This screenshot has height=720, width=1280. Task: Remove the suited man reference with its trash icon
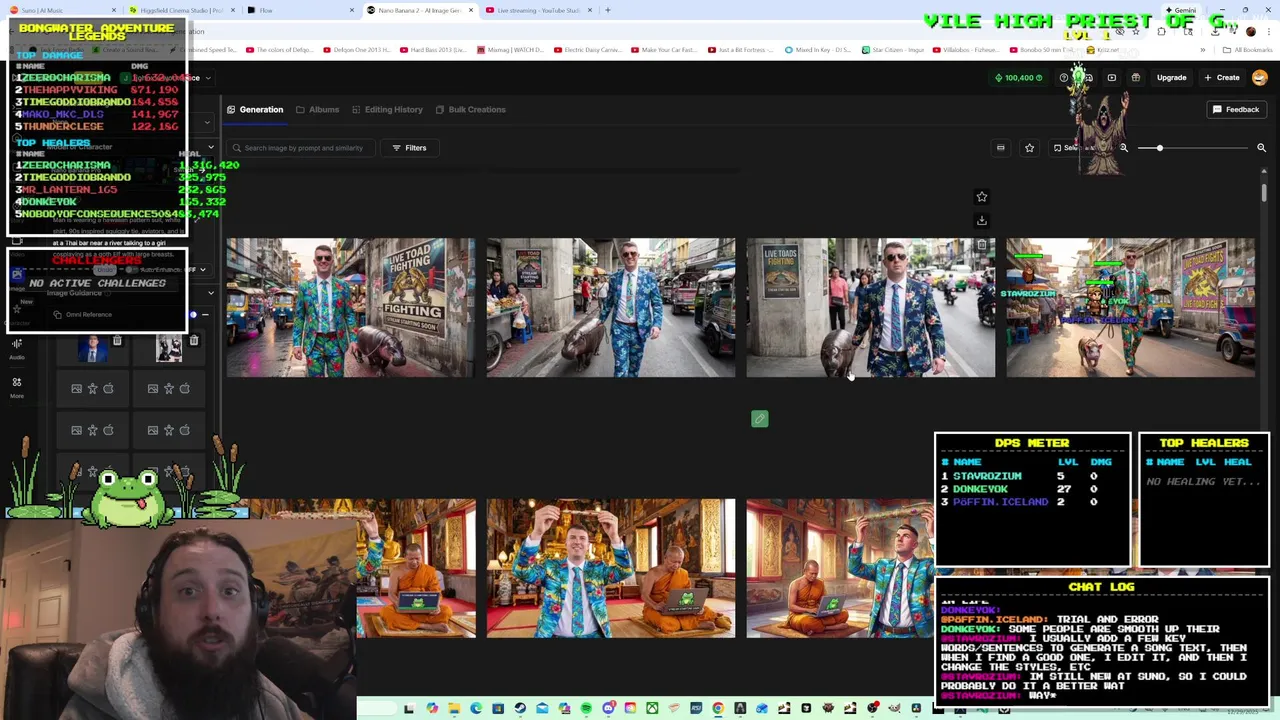point(117,341)
